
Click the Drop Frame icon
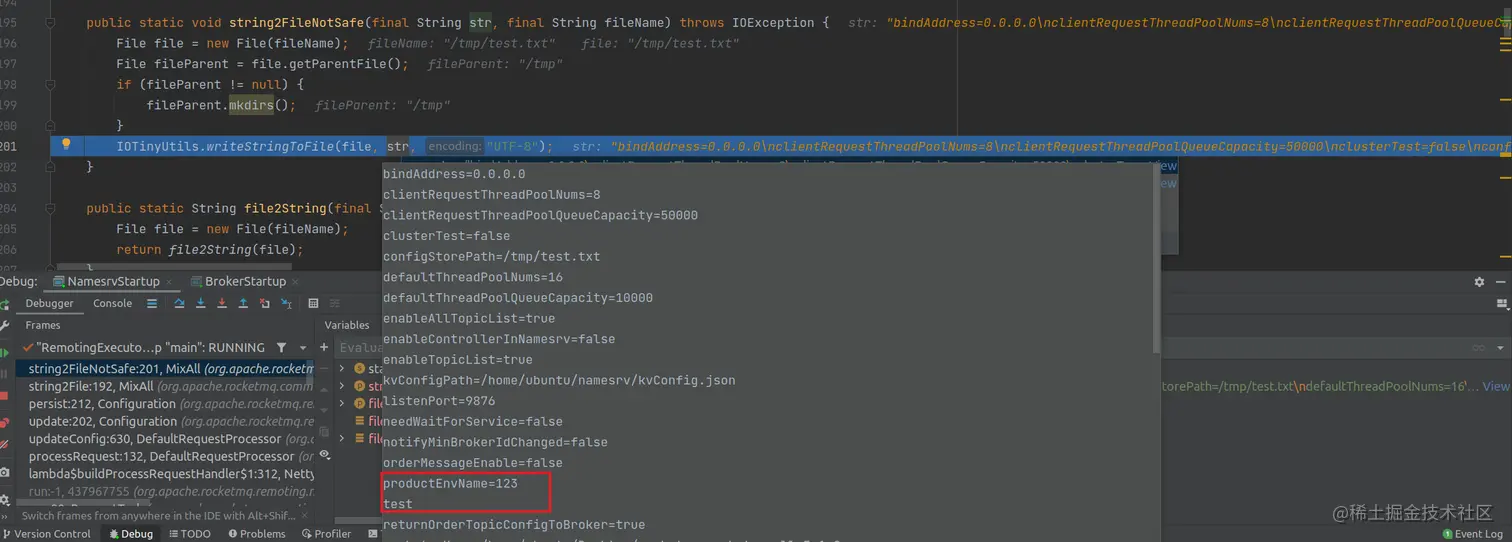coord(264,303)
